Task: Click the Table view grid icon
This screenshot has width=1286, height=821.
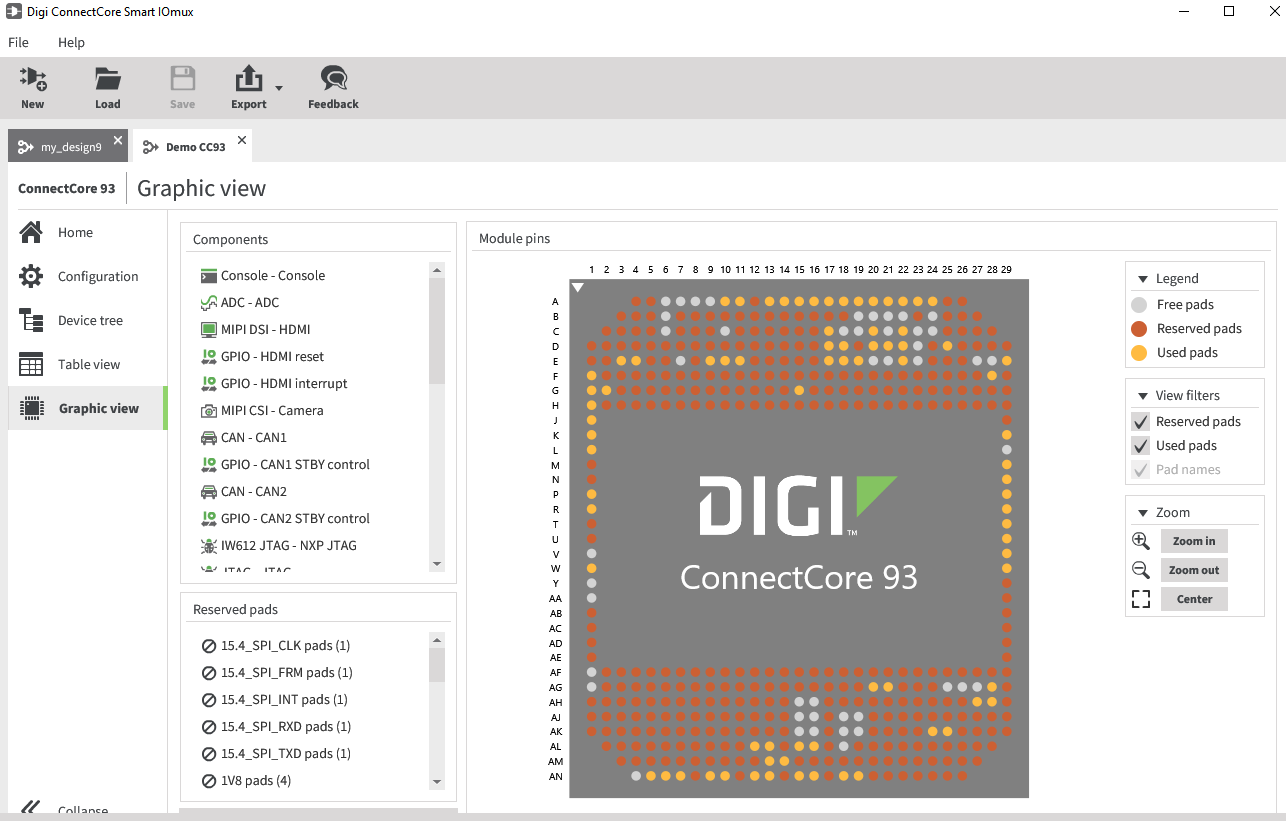Action: point(31,364)
